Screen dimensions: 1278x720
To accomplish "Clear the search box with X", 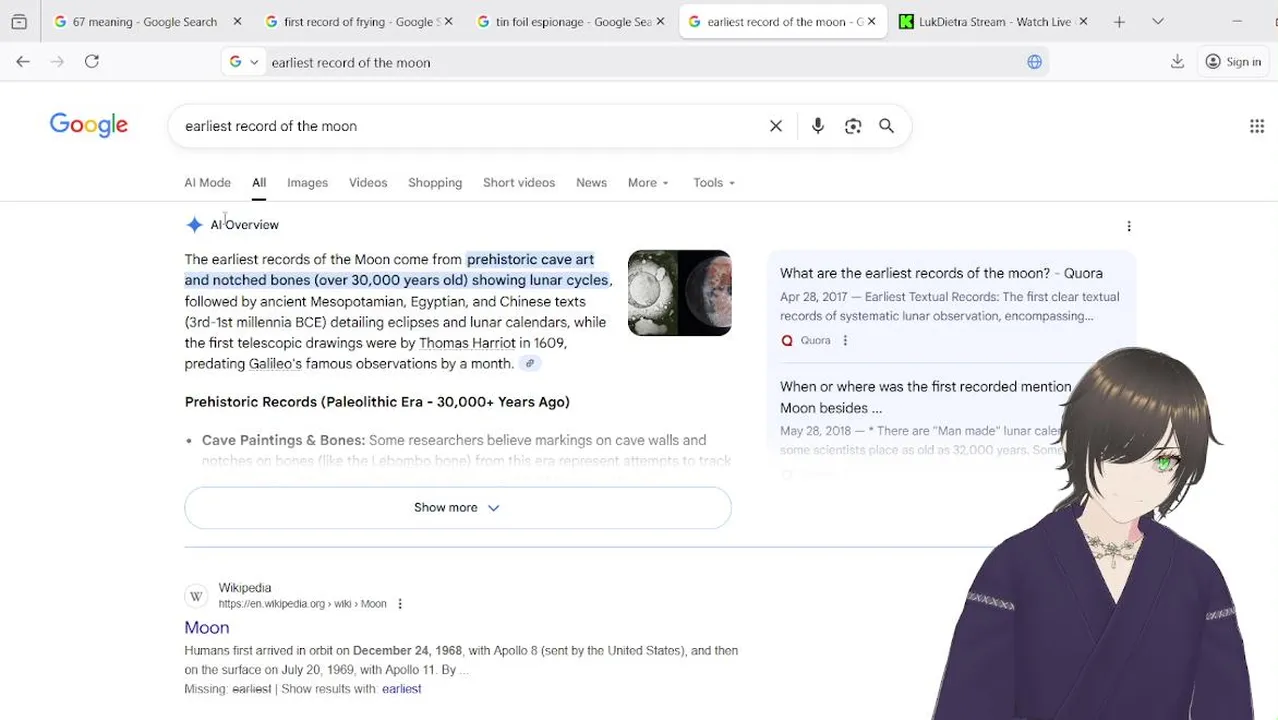I will (776, 126).
